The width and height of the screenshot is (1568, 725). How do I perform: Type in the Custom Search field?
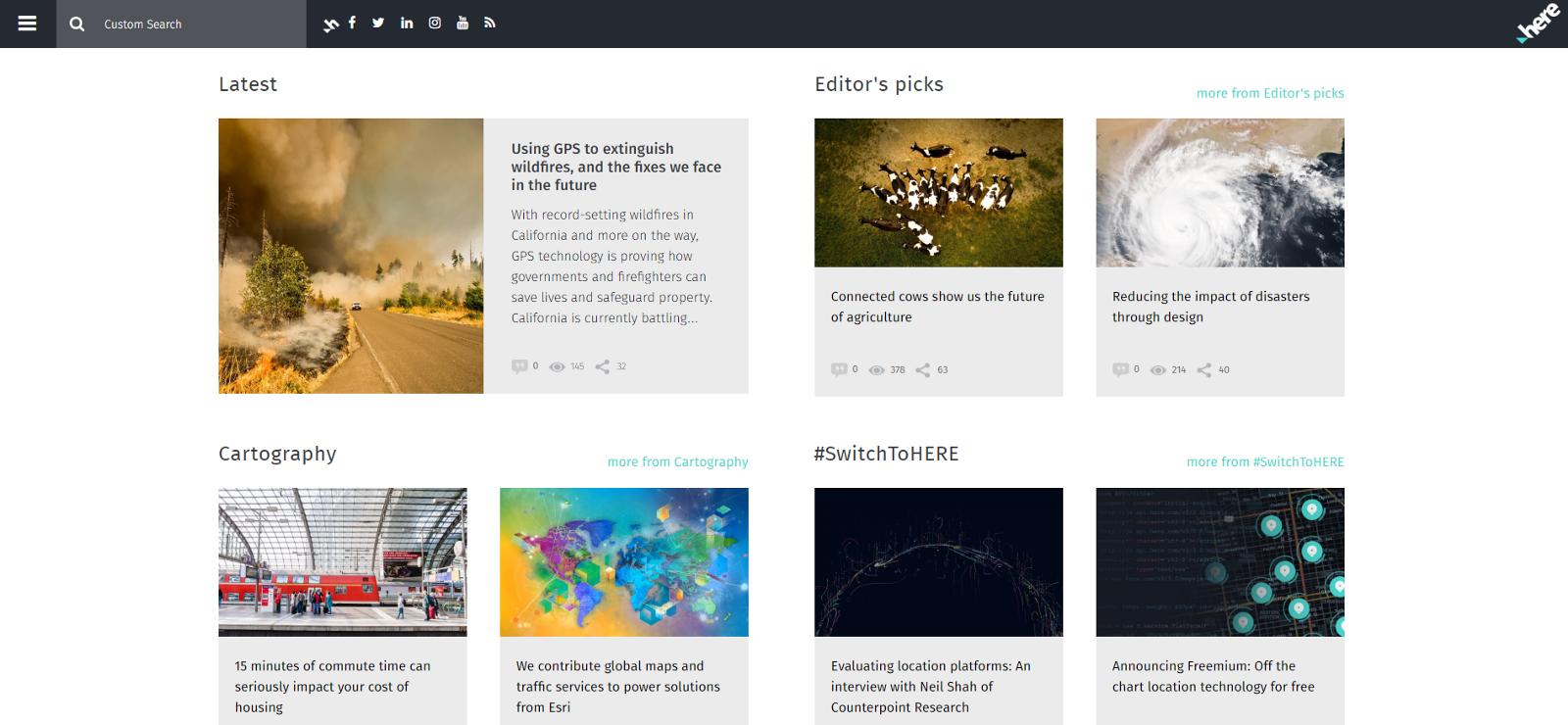[x=196, y=24]
